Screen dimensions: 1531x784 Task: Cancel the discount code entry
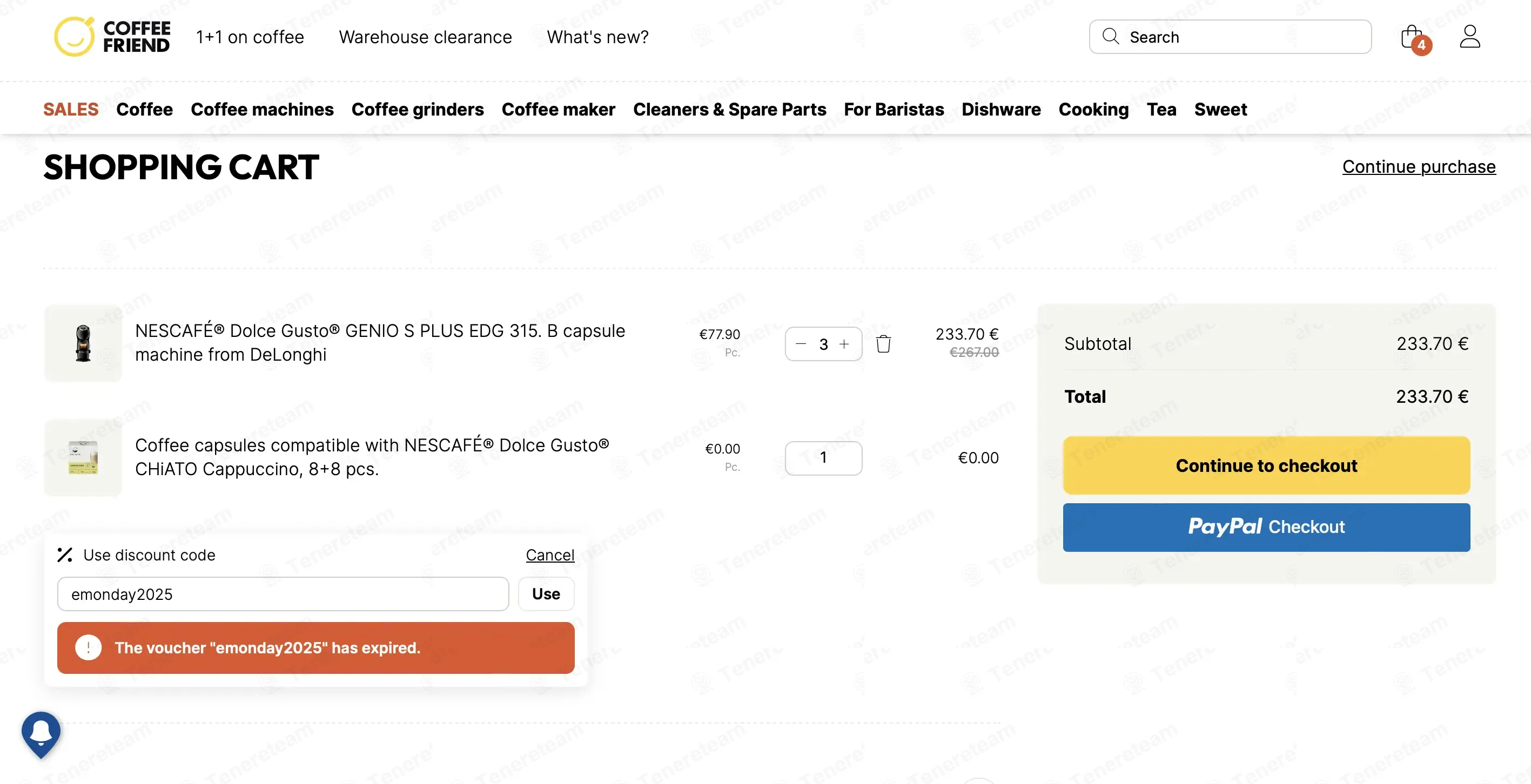coord(550,555)
